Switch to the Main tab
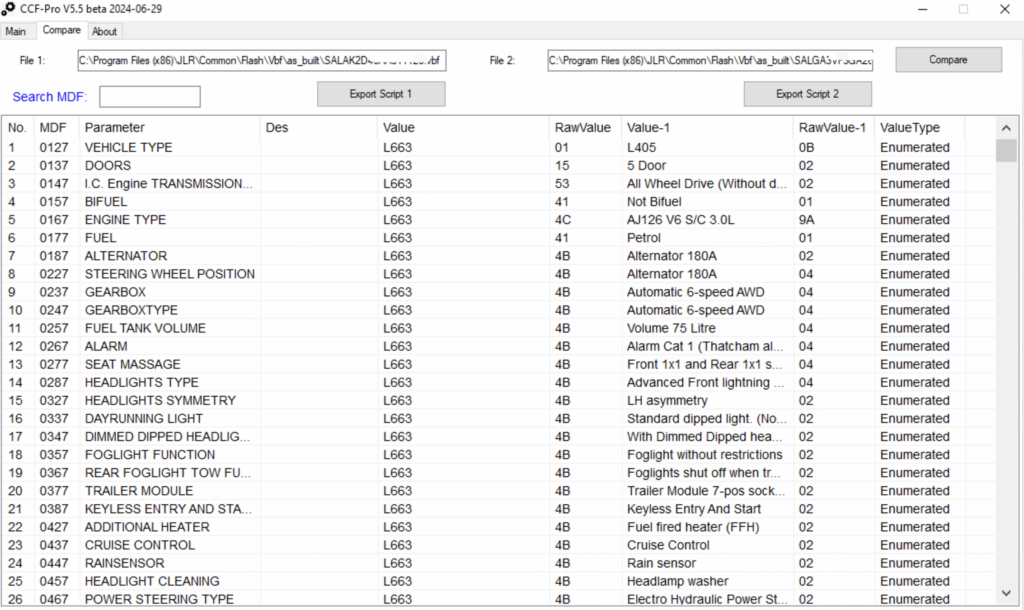The width and height of the screenshot is (1024, 610). tap(17, 31)
